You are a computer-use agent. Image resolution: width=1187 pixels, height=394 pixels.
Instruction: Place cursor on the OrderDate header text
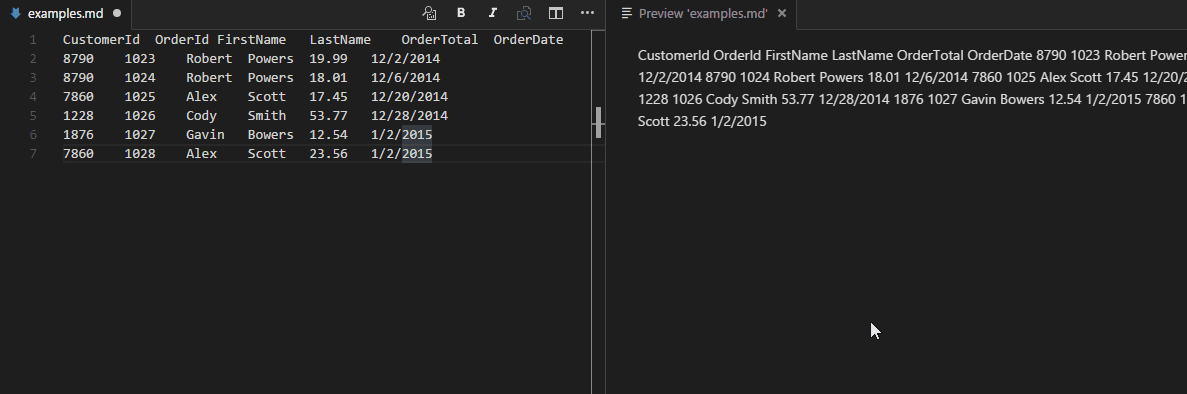tap(528, 39)
